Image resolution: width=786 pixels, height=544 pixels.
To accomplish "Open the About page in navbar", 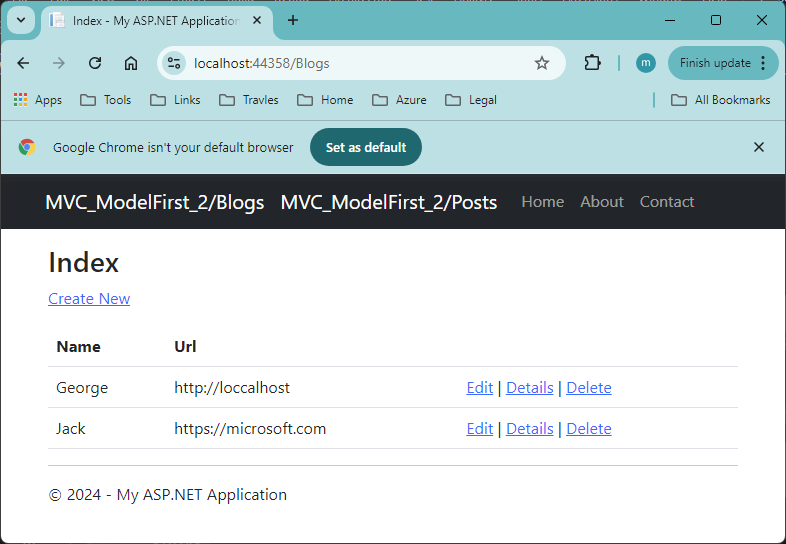I will [x=602, y=202].
